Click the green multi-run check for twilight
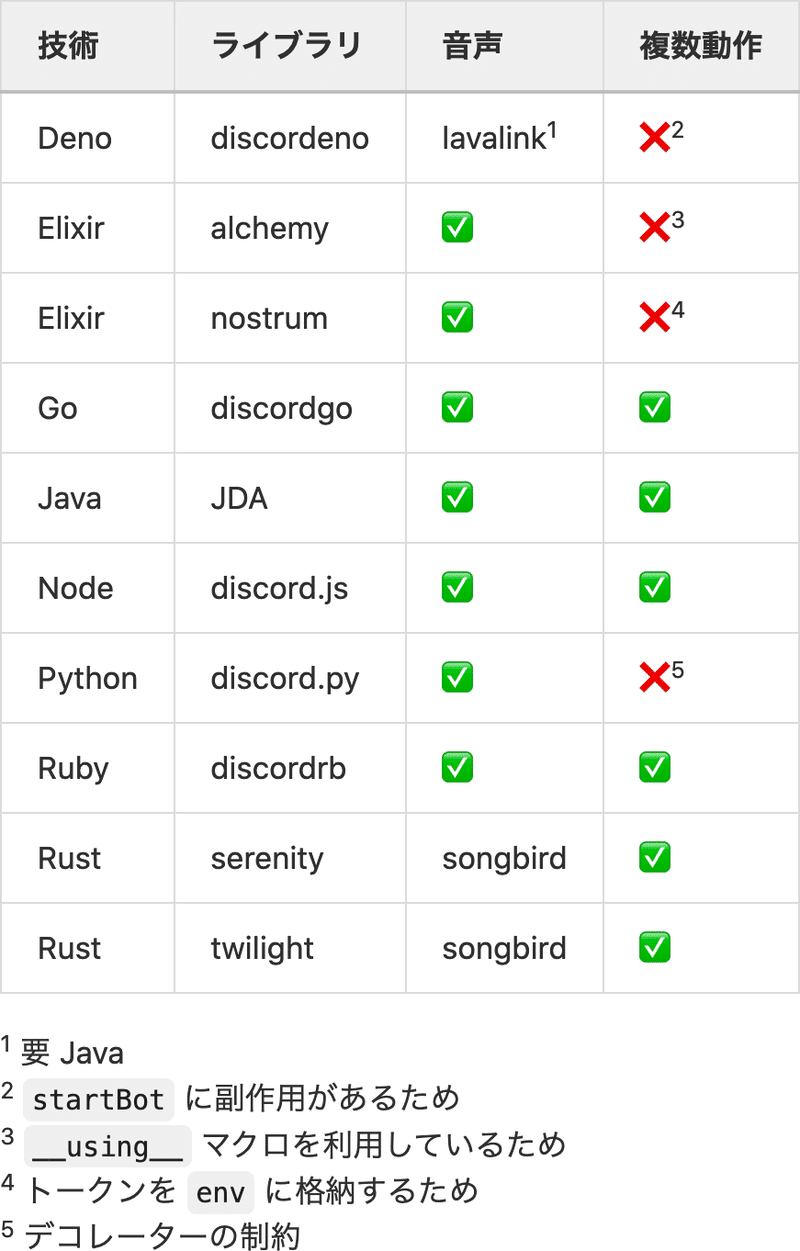This screenshot has width=800, height=1251. (655, 948)
